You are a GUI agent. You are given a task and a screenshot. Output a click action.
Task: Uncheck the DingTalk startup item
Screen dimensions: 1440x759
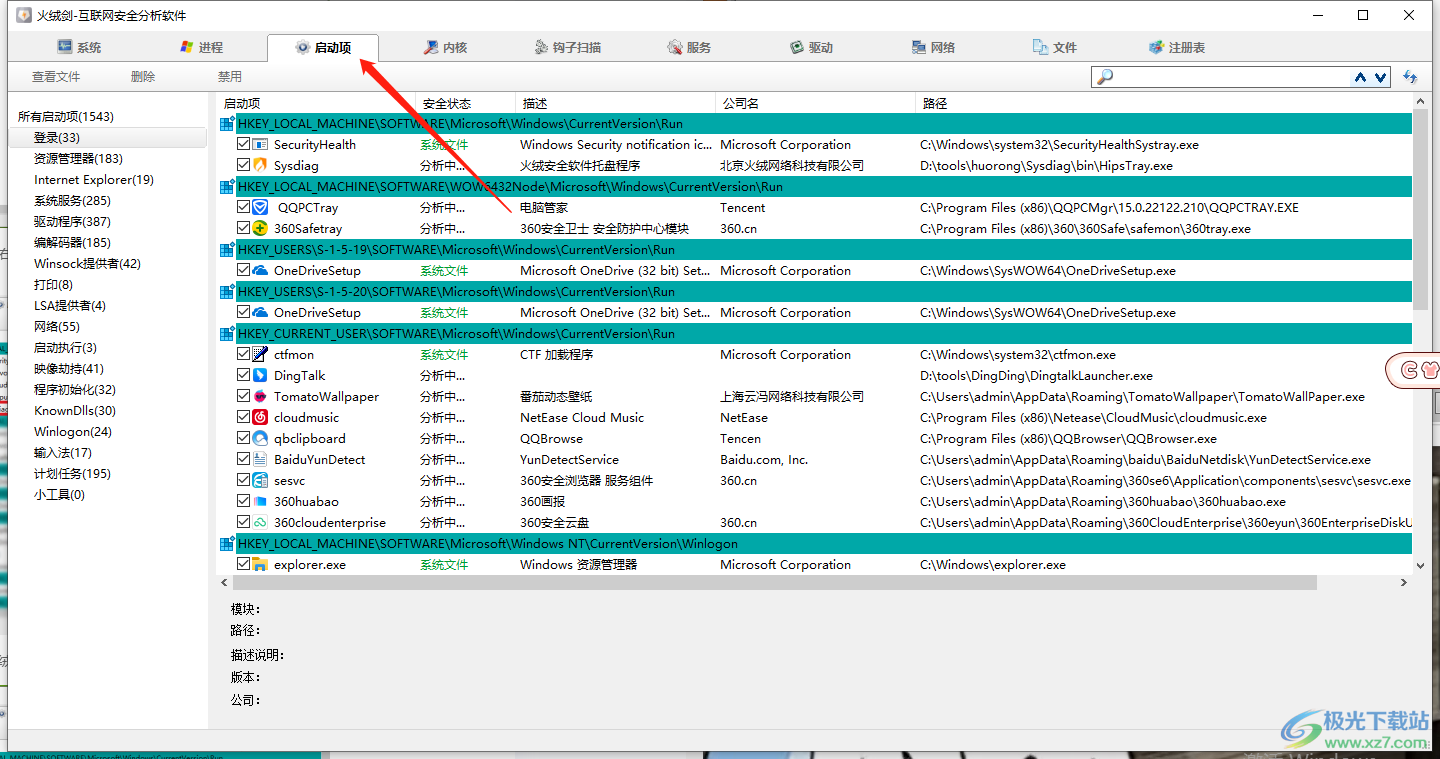click(x=243, y=376)
